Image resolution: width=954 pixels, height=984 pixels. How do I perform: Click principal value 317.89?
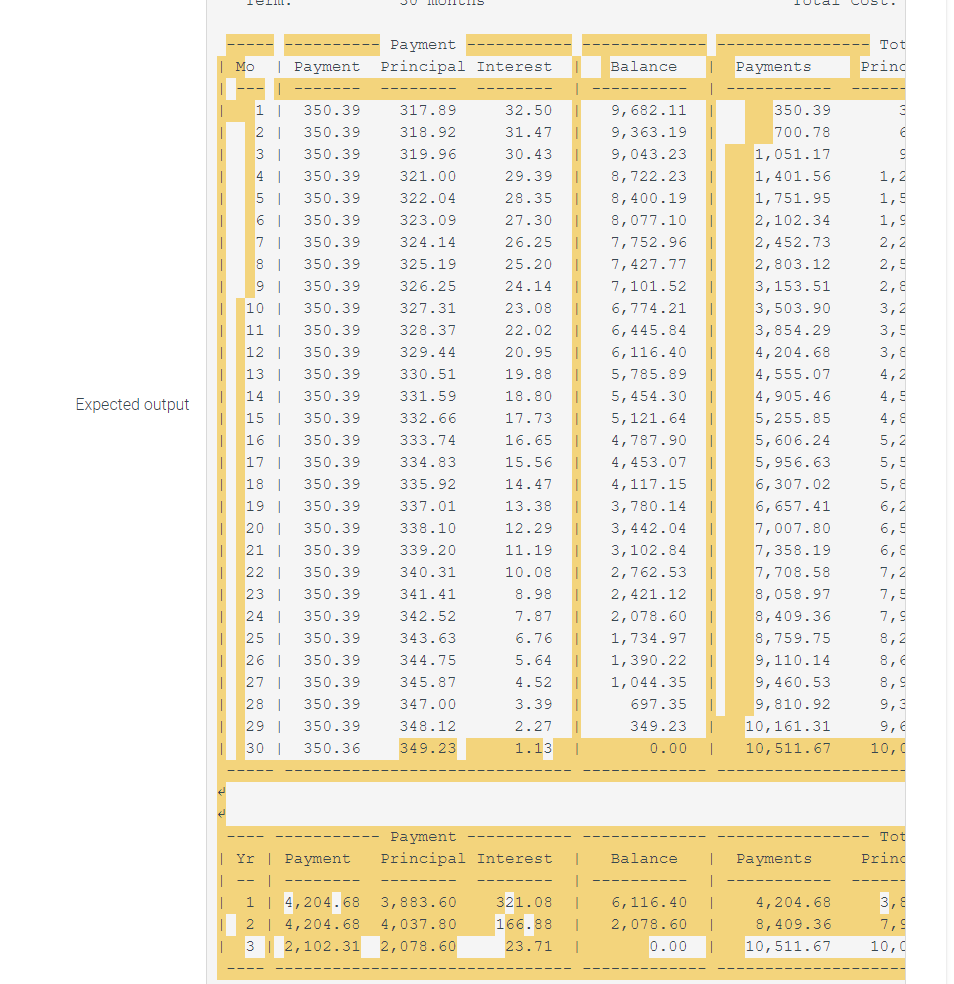[x=427, y=110]
